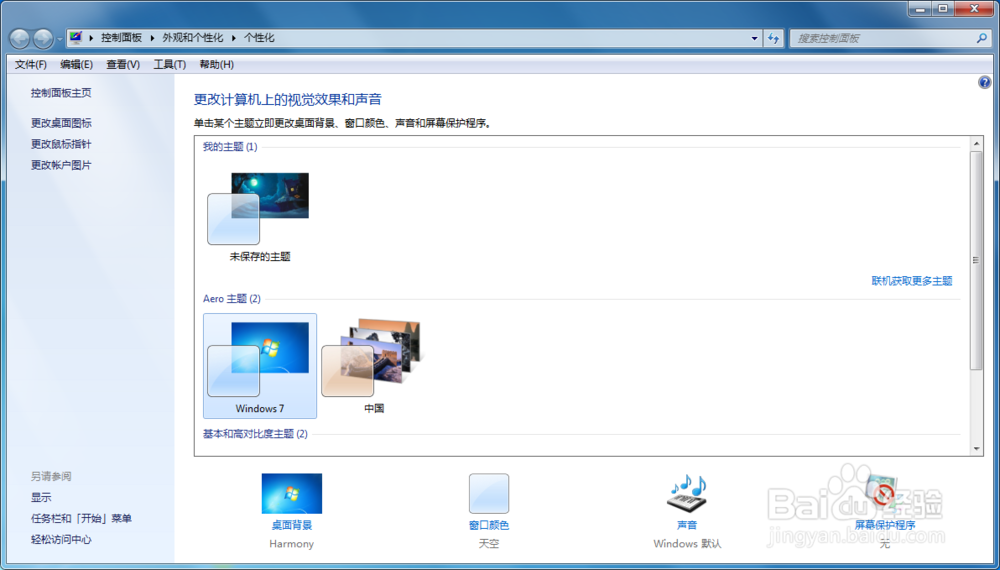Open the recent pages dropdown arrow

tap(59, 39)
